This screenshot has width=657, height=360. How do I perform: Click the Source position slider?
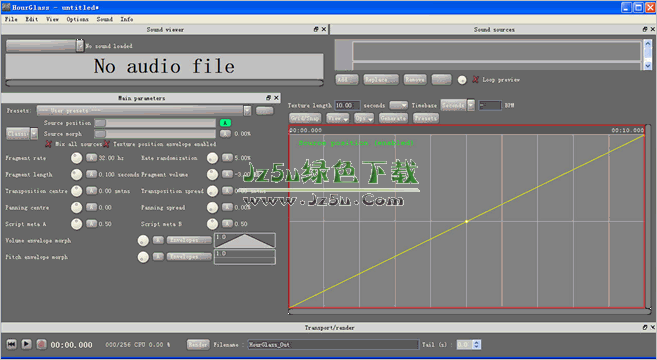pos(155,123)
